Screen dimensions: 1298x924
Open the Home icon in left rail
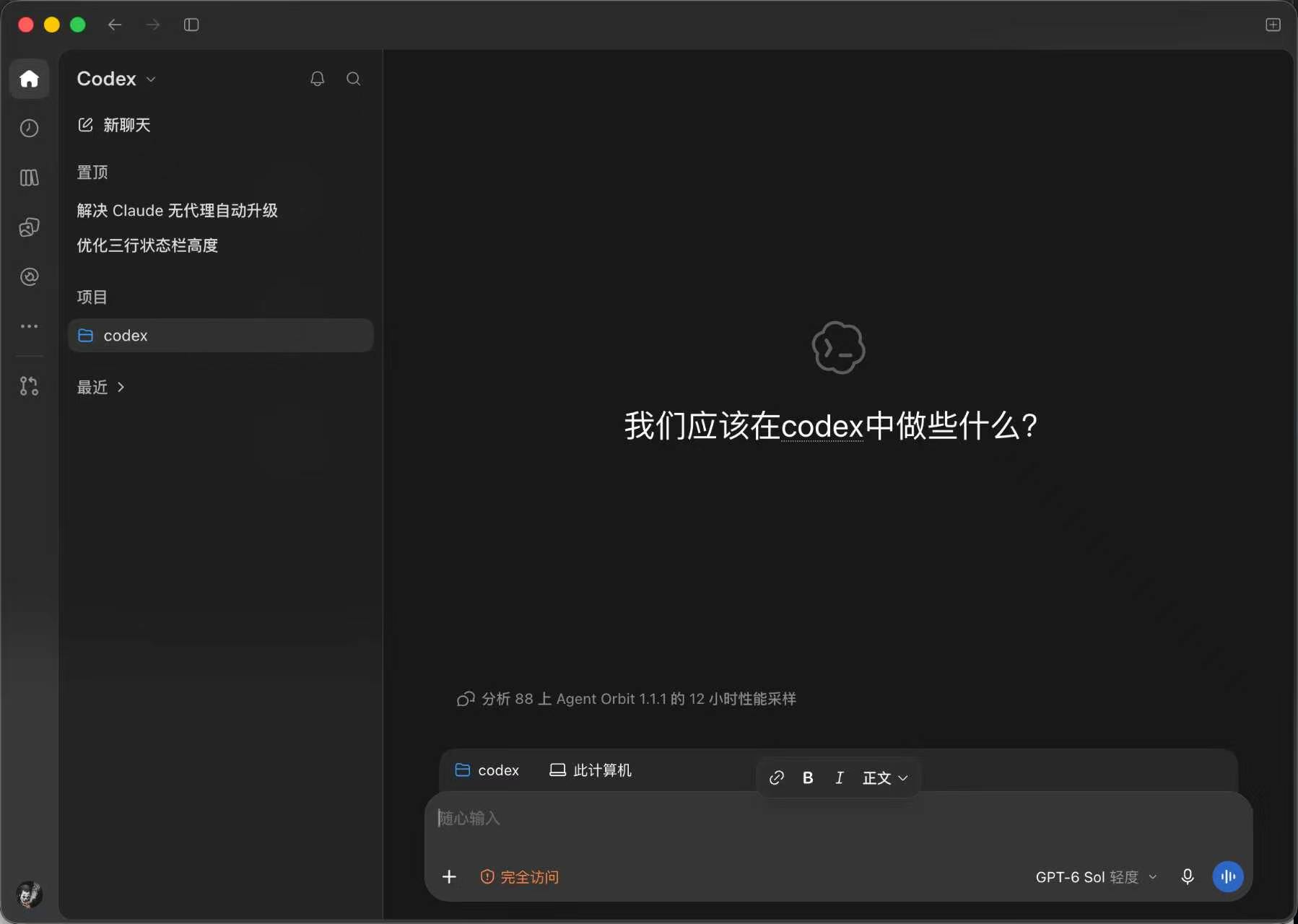(29, 79)
